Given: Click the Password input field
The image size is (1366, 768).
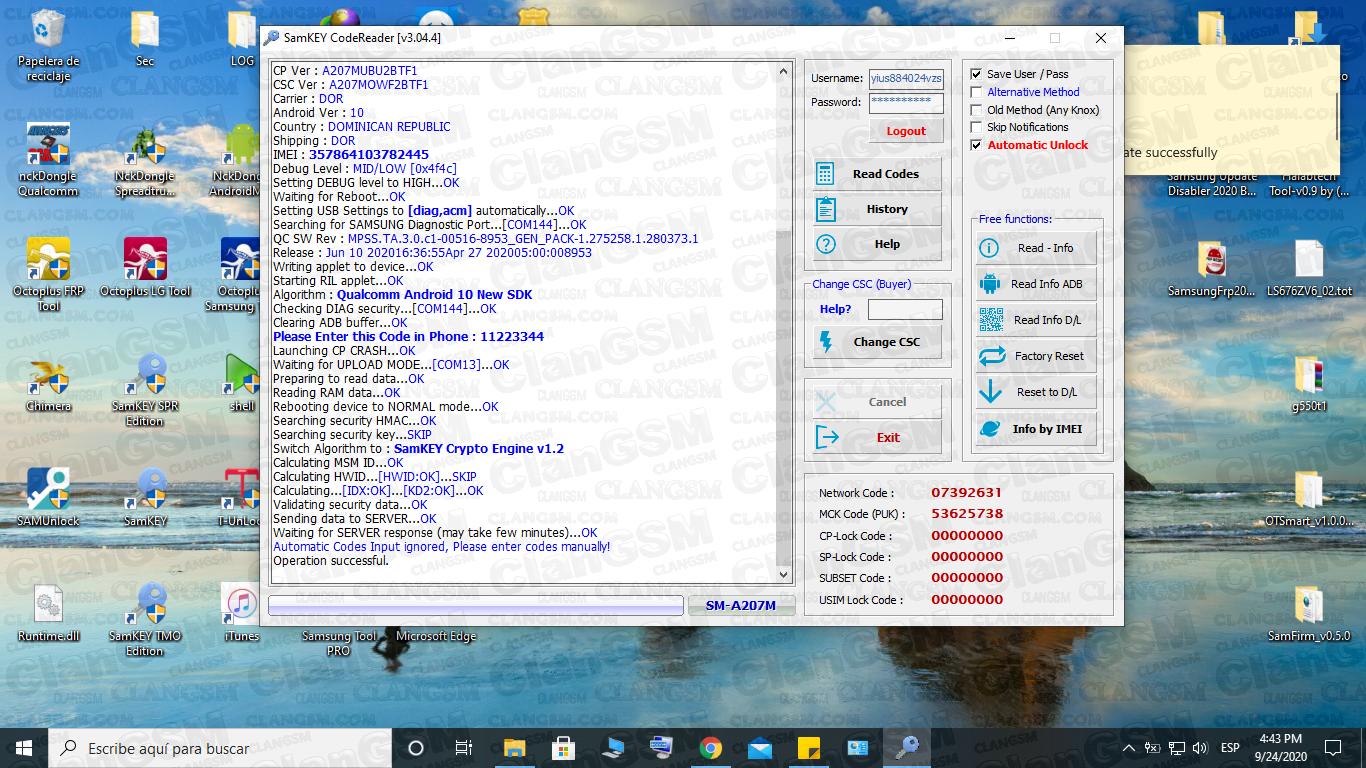Looking at the screenshot, I should (906, 103).
